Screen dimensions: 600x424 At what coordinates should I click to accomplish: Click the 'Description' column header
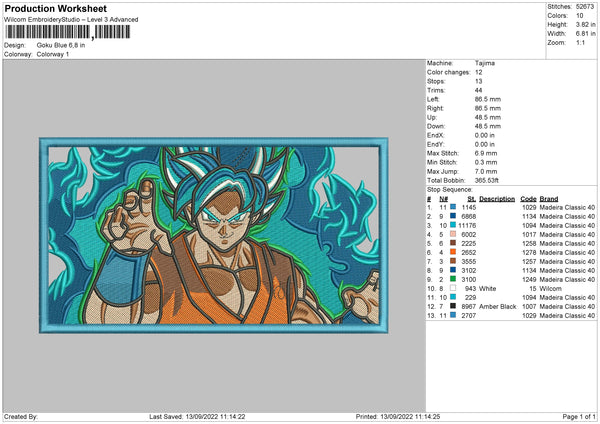coord(497,199)
